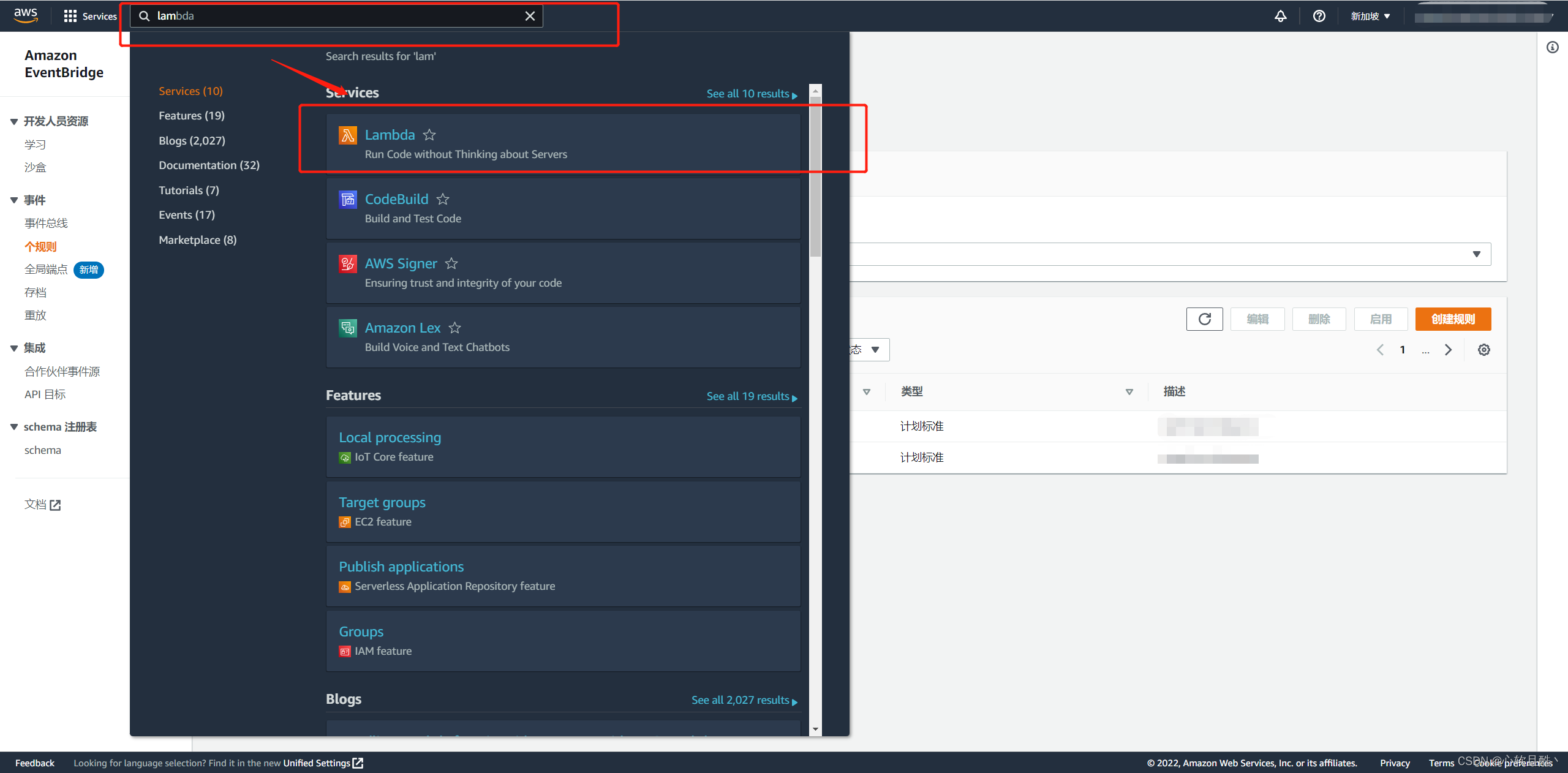Collapse the 开发人员资源 sidebar section
The width and height of the screenshot is (1568, 773).
point(14,121)
